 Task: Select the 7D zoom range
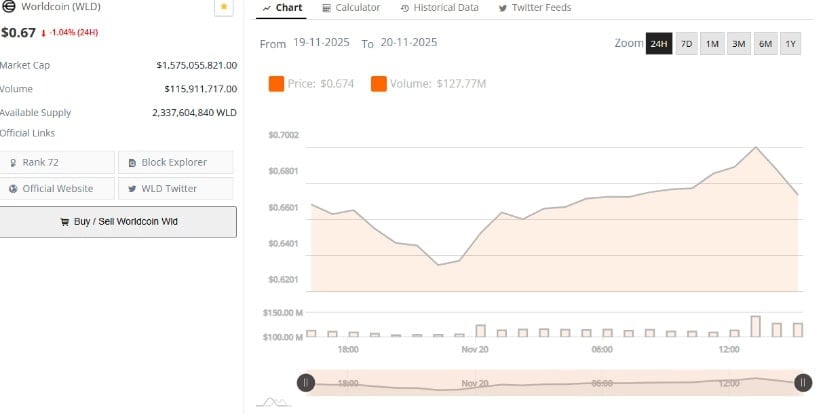point(686,45)
